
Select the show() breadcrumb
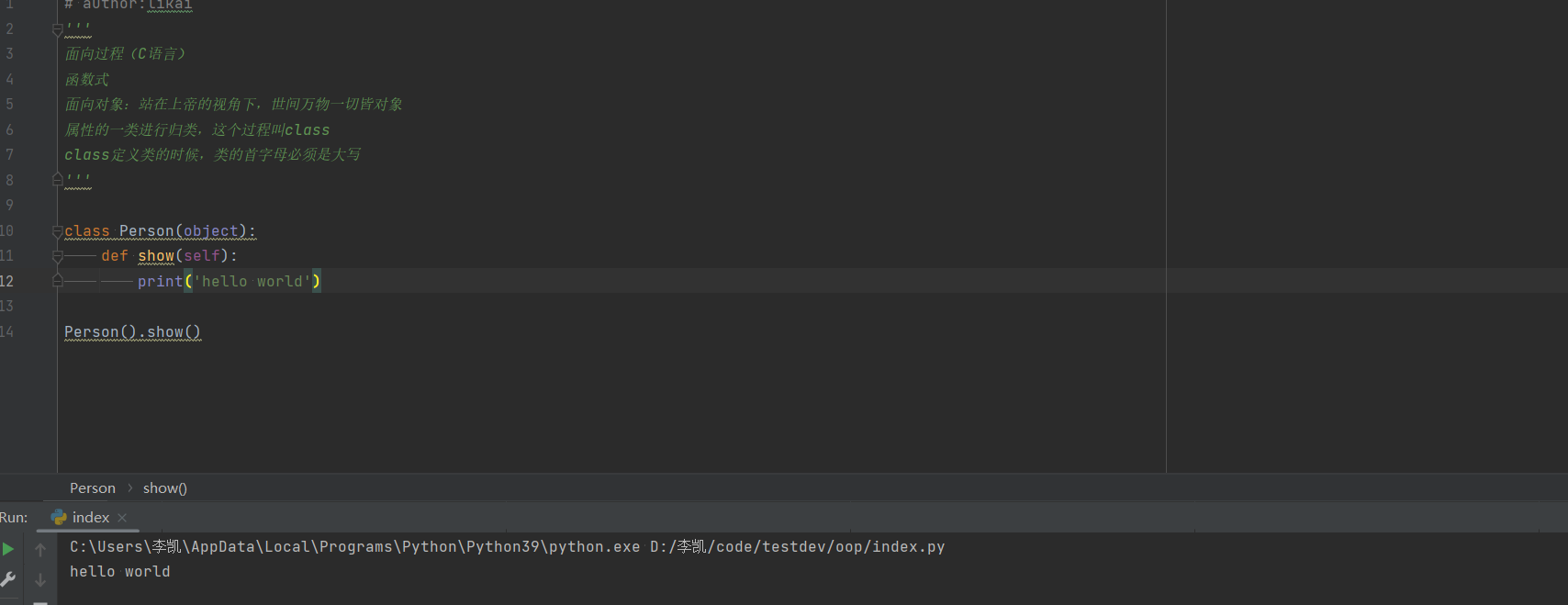click(165, 488)
